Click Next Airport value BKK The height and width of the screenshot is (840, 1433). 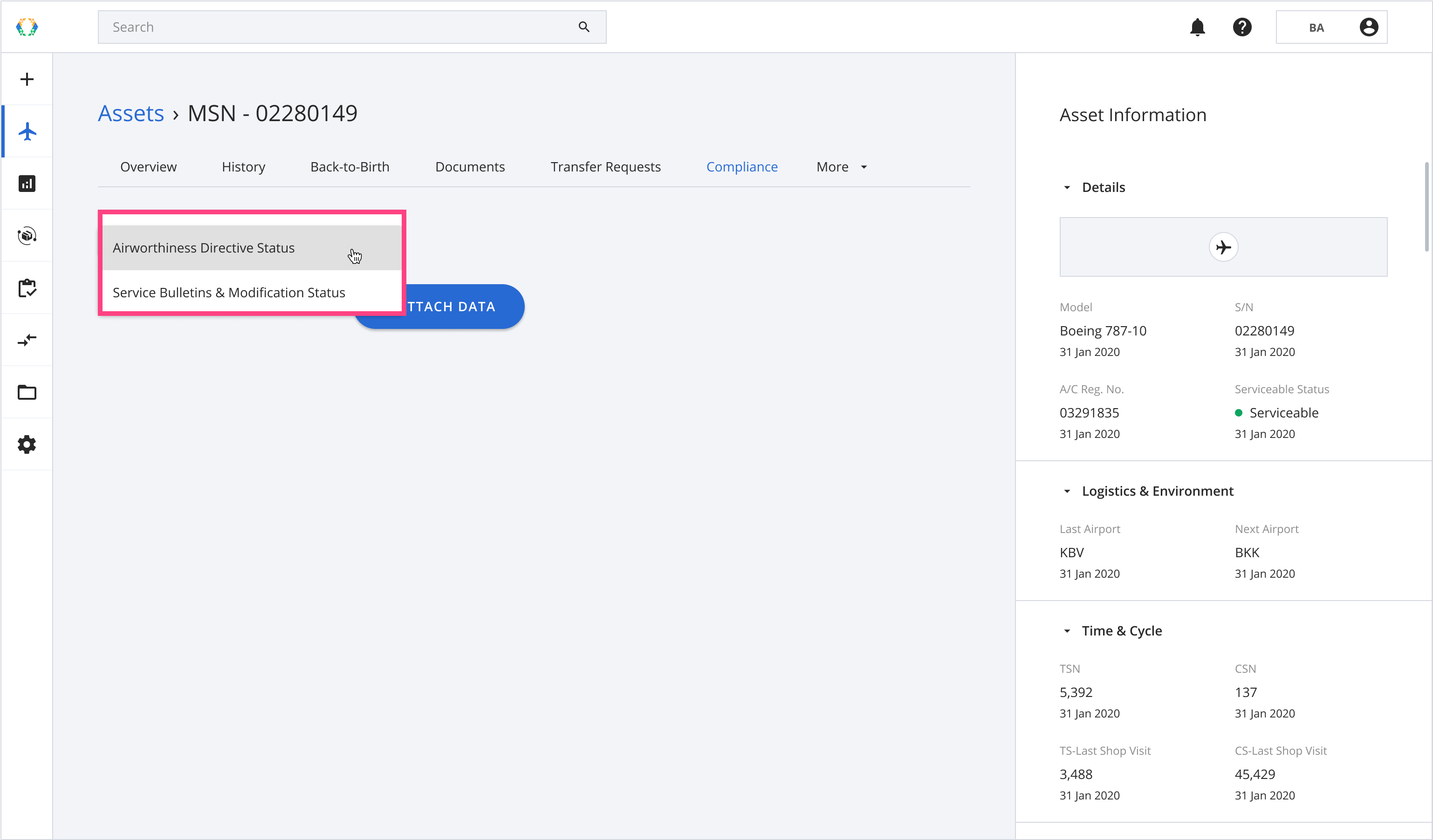pyautogui.click(x=1247, y=552)
